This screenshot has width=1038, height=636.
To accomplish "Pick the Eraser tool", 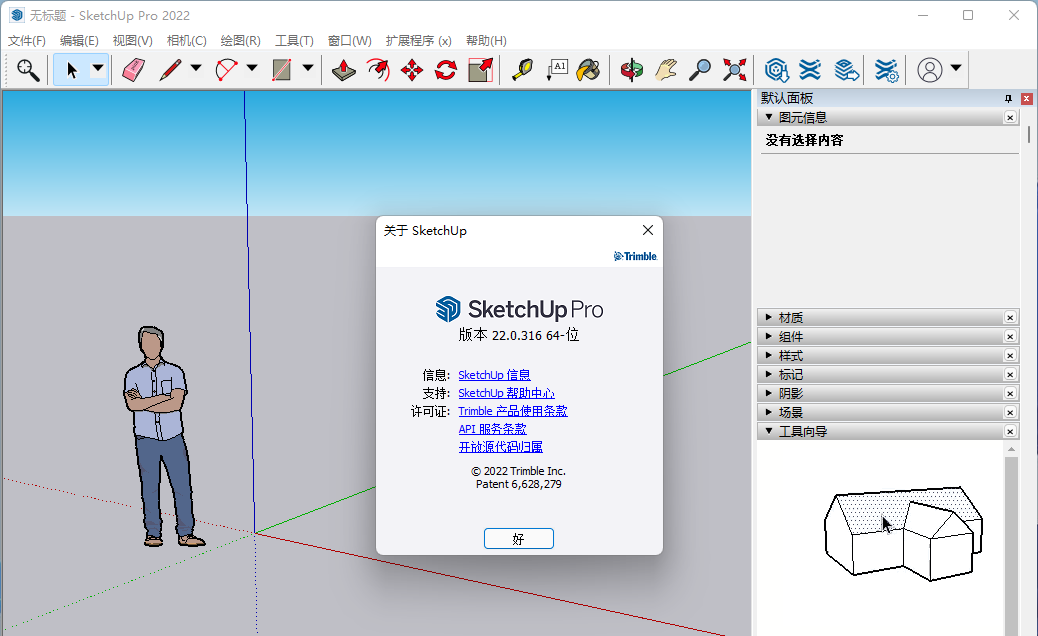I will point(134,69).
